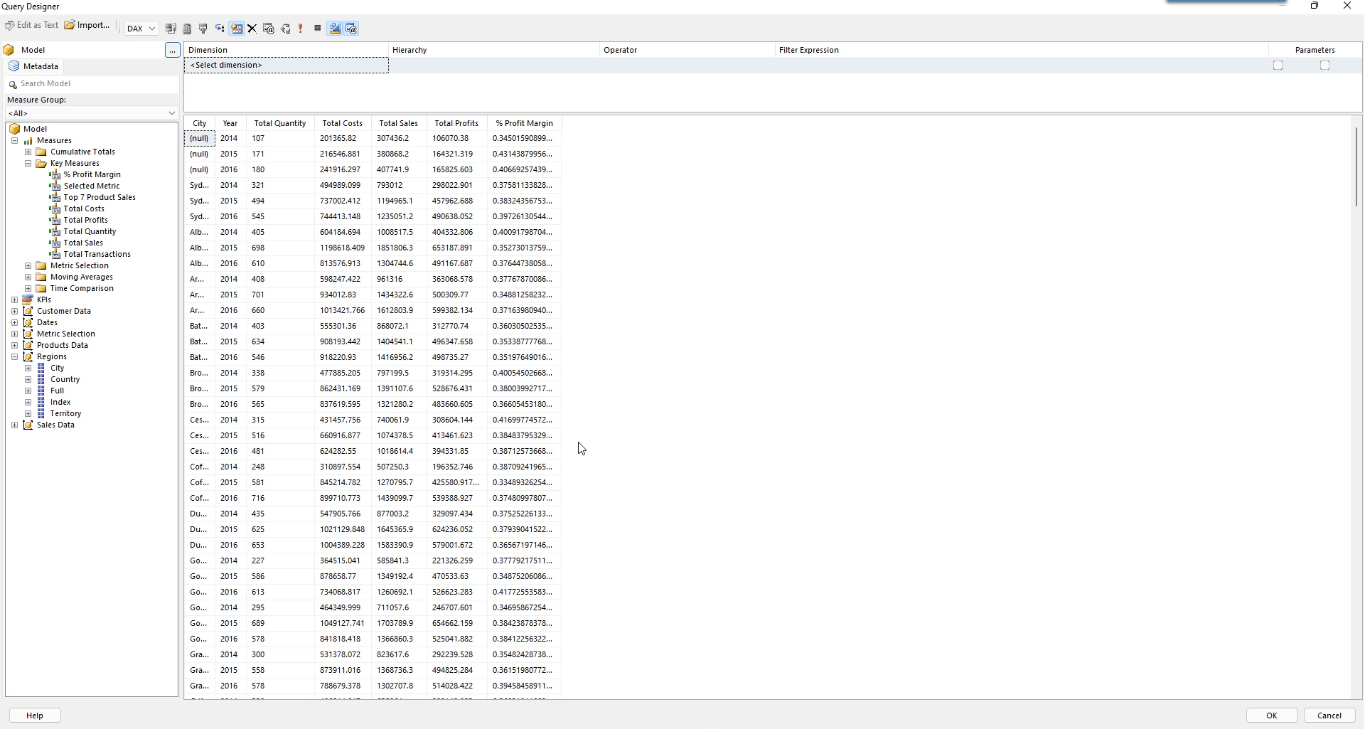The width and height of the screenshot is (1364, 729).
Task: Expand the Moving Averages folder
Action: point(28,277)
